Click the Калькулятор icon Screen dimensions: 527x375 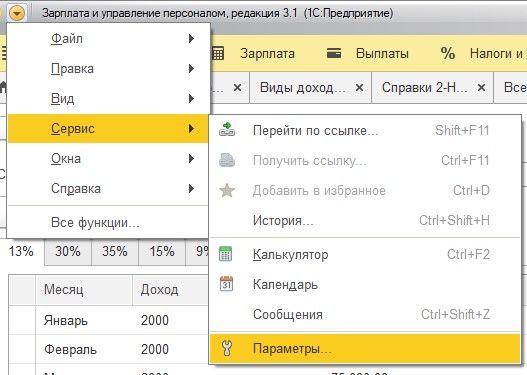coord(226,254)
